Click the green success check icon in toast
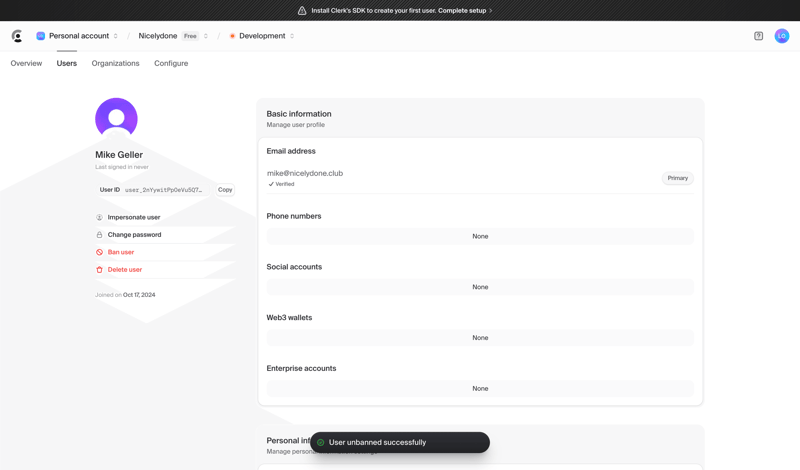800x470 pixels. (x=320, y=442)
